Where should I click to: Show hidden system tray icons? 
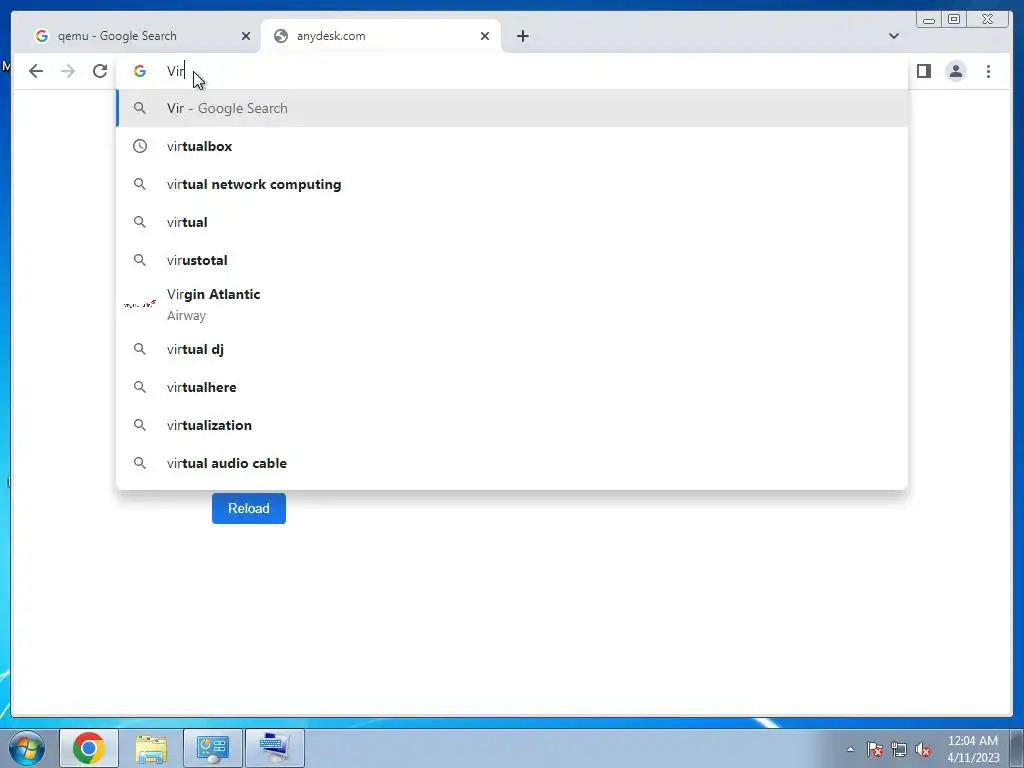(x=850, y=750)
